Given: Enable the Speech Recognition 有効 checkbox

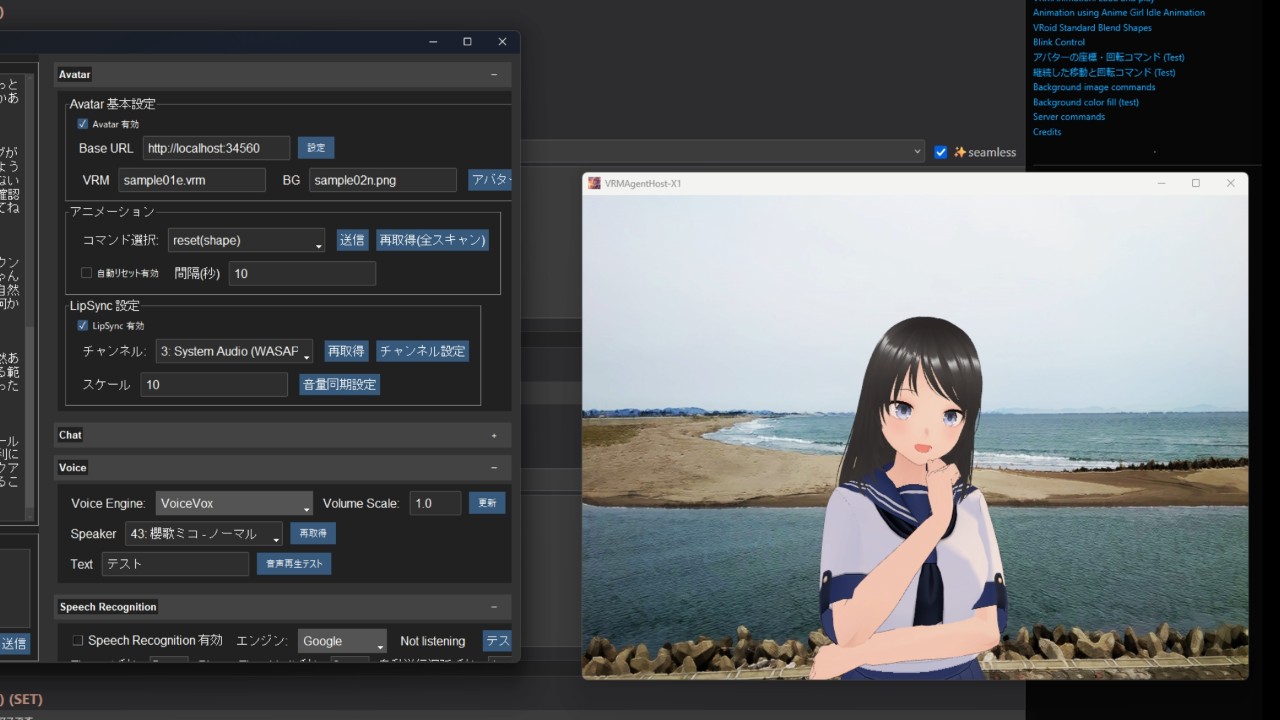Looking at the screenshot, I should point(77,640).
